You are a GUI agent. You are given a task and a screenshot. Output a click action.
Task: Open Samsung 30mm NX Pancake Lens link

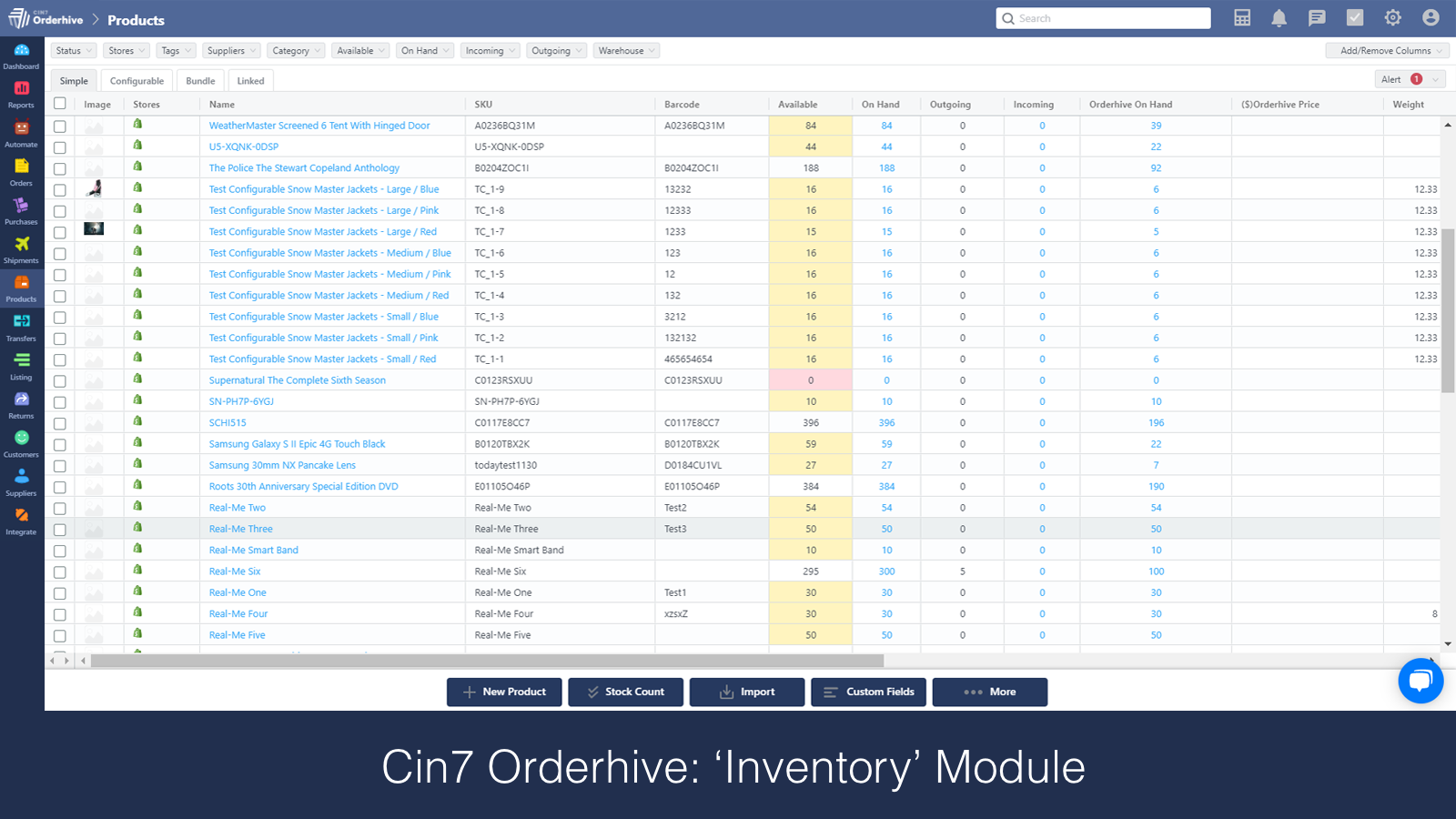click(282, 465)
